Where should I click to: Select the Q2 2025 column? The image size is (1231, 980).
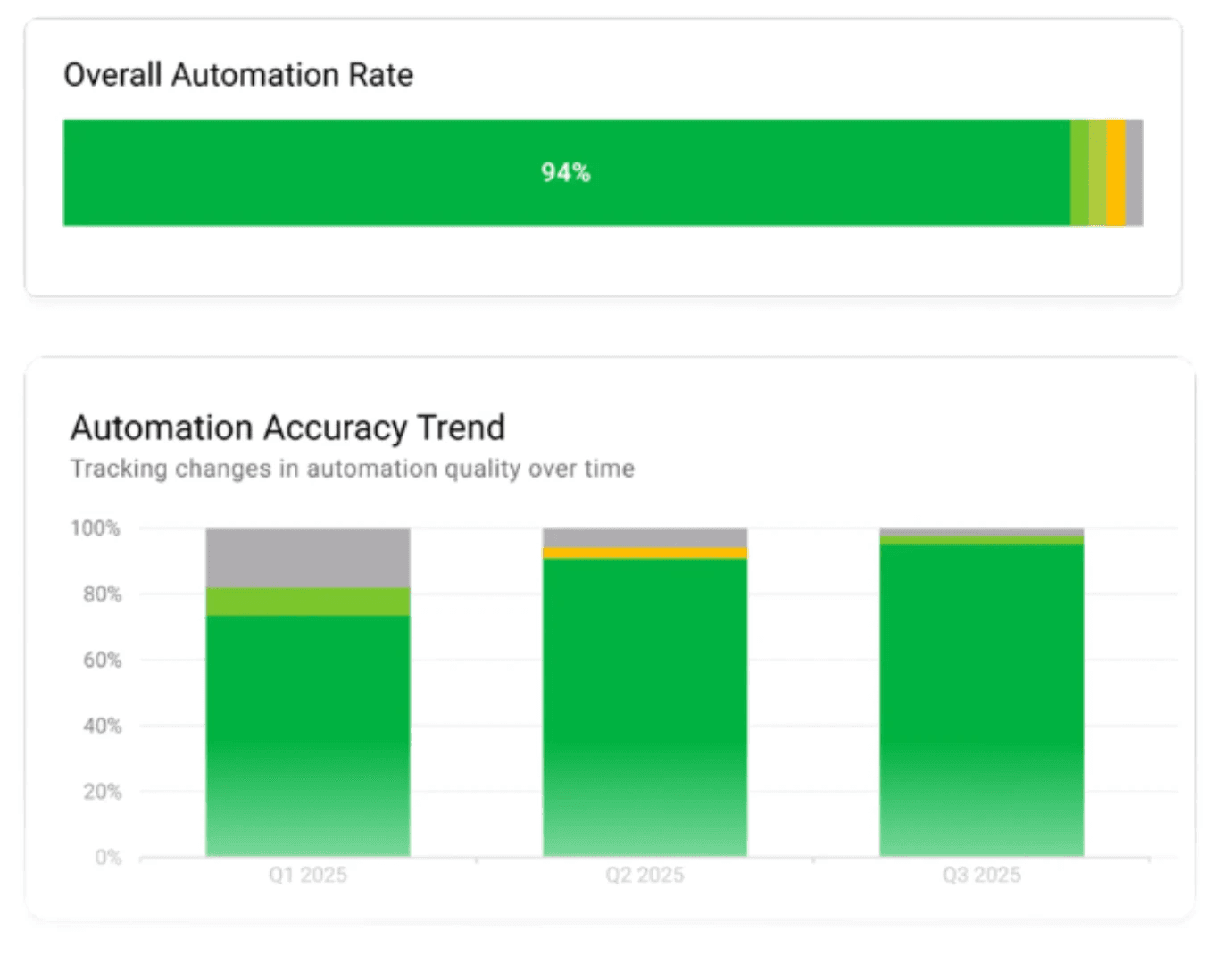(x=644, y=714)
